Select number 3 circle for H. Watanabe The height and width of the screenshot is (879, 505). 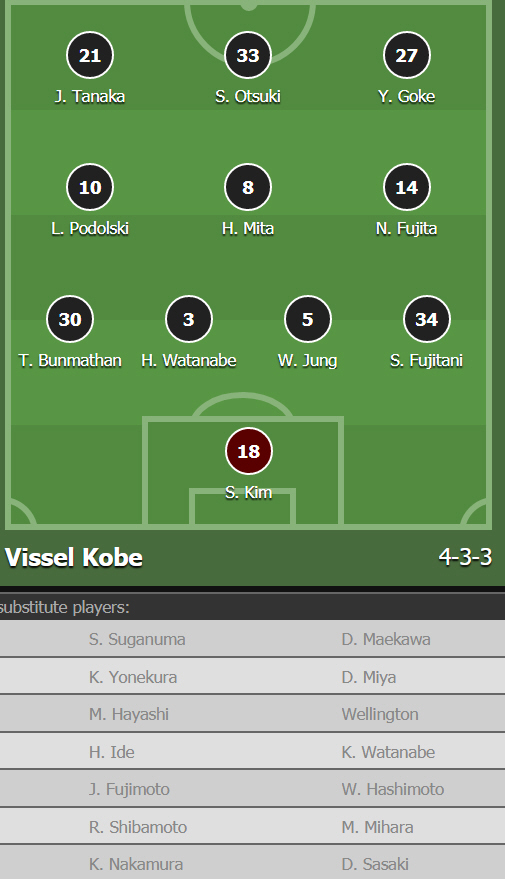tap(189, 319)
